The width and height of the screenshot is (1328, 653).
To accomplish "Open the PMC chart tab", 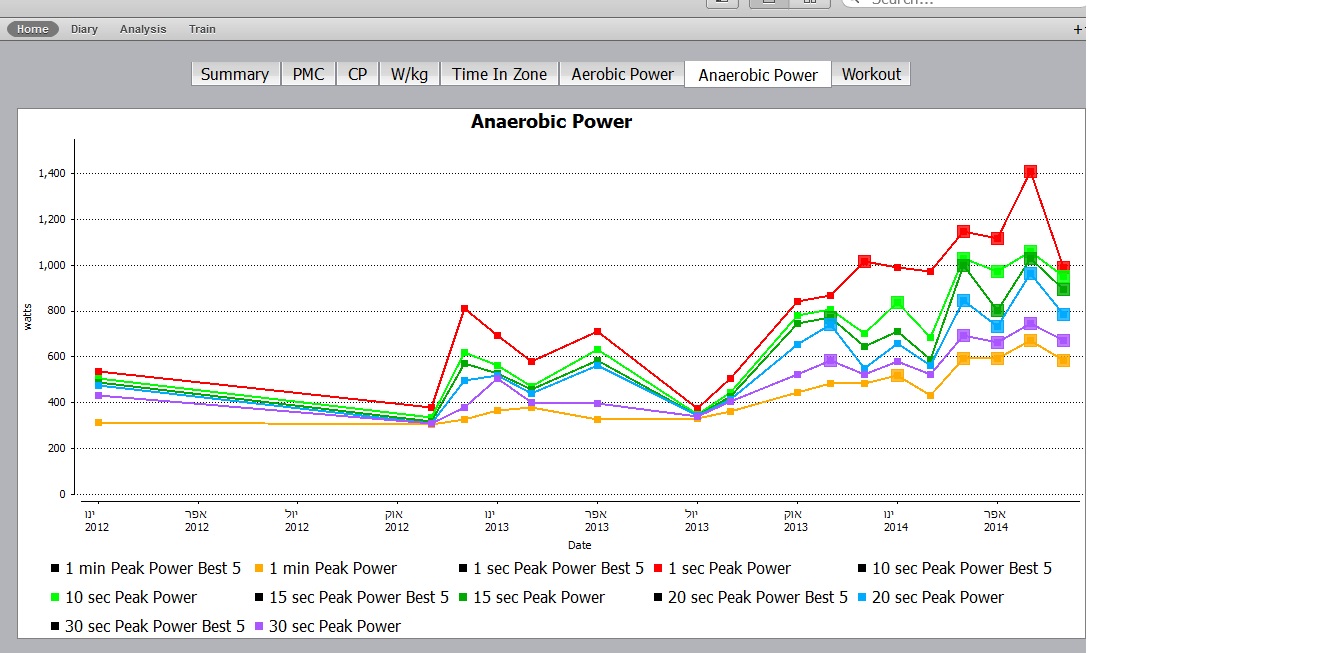I will tap(308, 74).
